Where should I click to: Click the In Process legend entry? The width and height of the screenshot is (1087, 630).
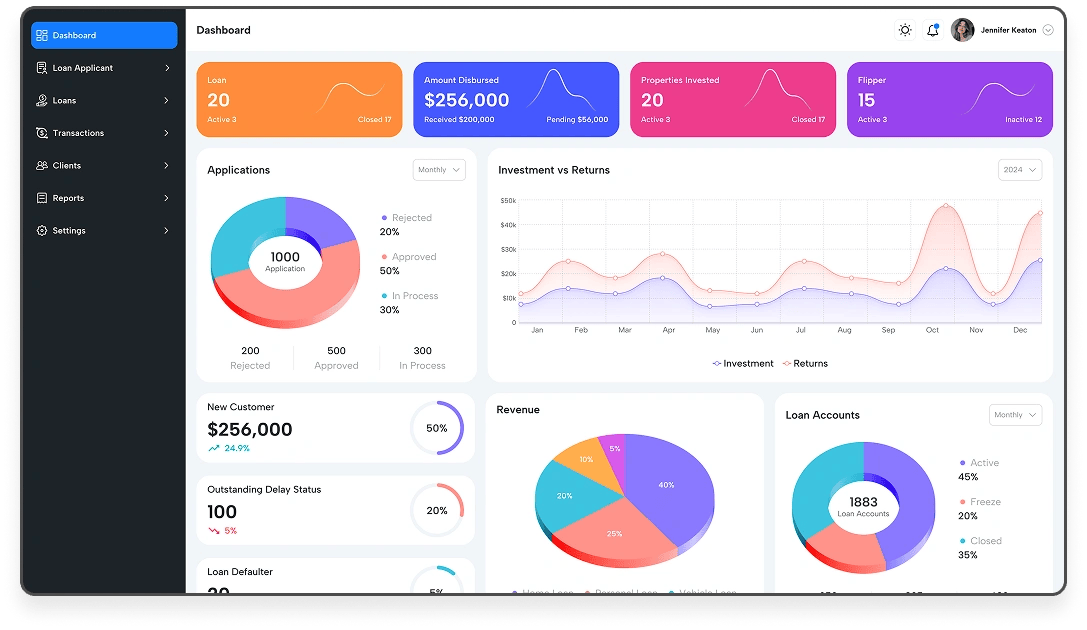(x=410, y=296)
